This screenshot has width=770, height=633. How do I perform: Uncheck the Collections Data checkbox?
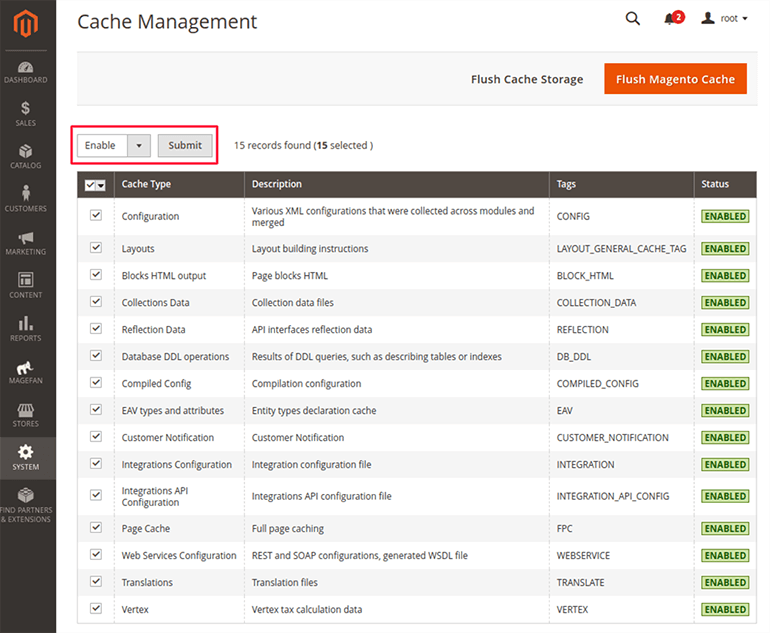point(96,302)
